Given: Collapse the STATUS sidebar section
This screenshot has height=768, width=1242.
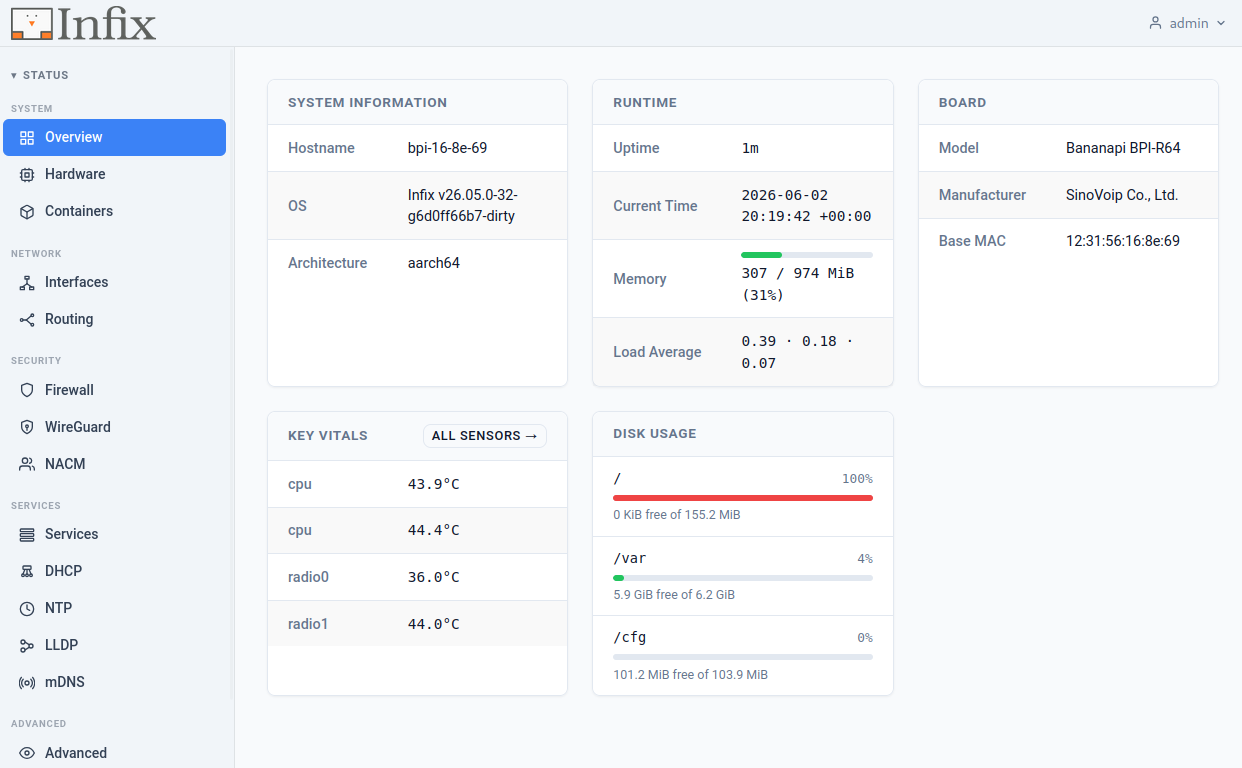Looking at the screenshot, I should coord(40,75).
